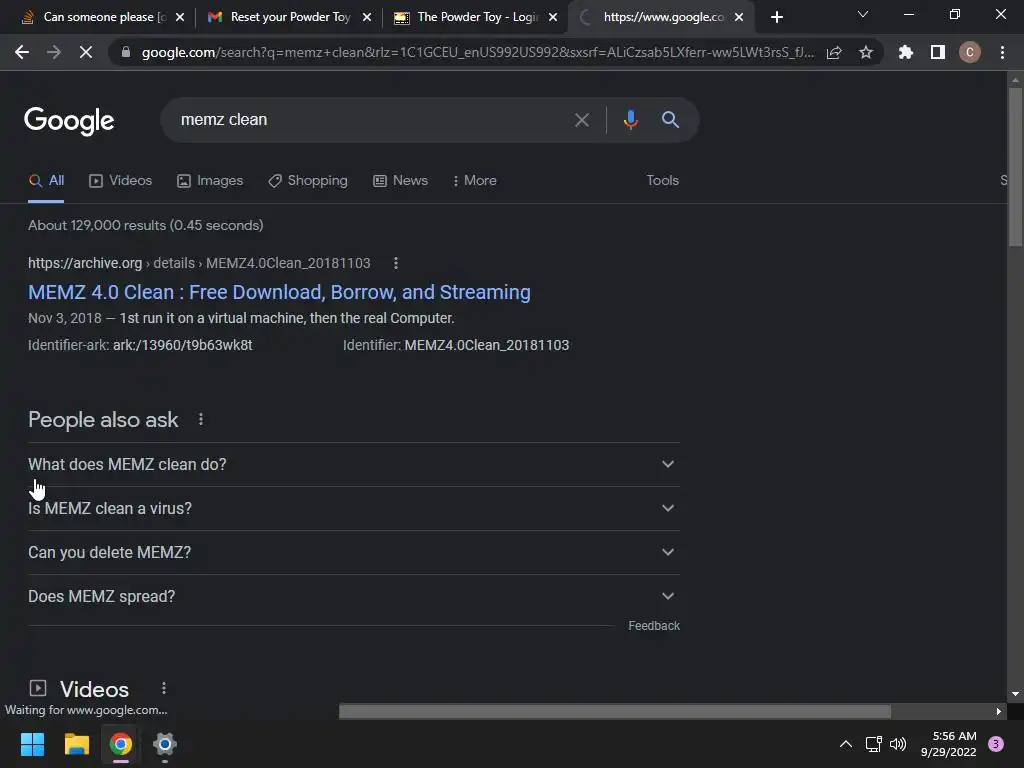
Task: Select the Images search tab
Action: tap(210, 181)
